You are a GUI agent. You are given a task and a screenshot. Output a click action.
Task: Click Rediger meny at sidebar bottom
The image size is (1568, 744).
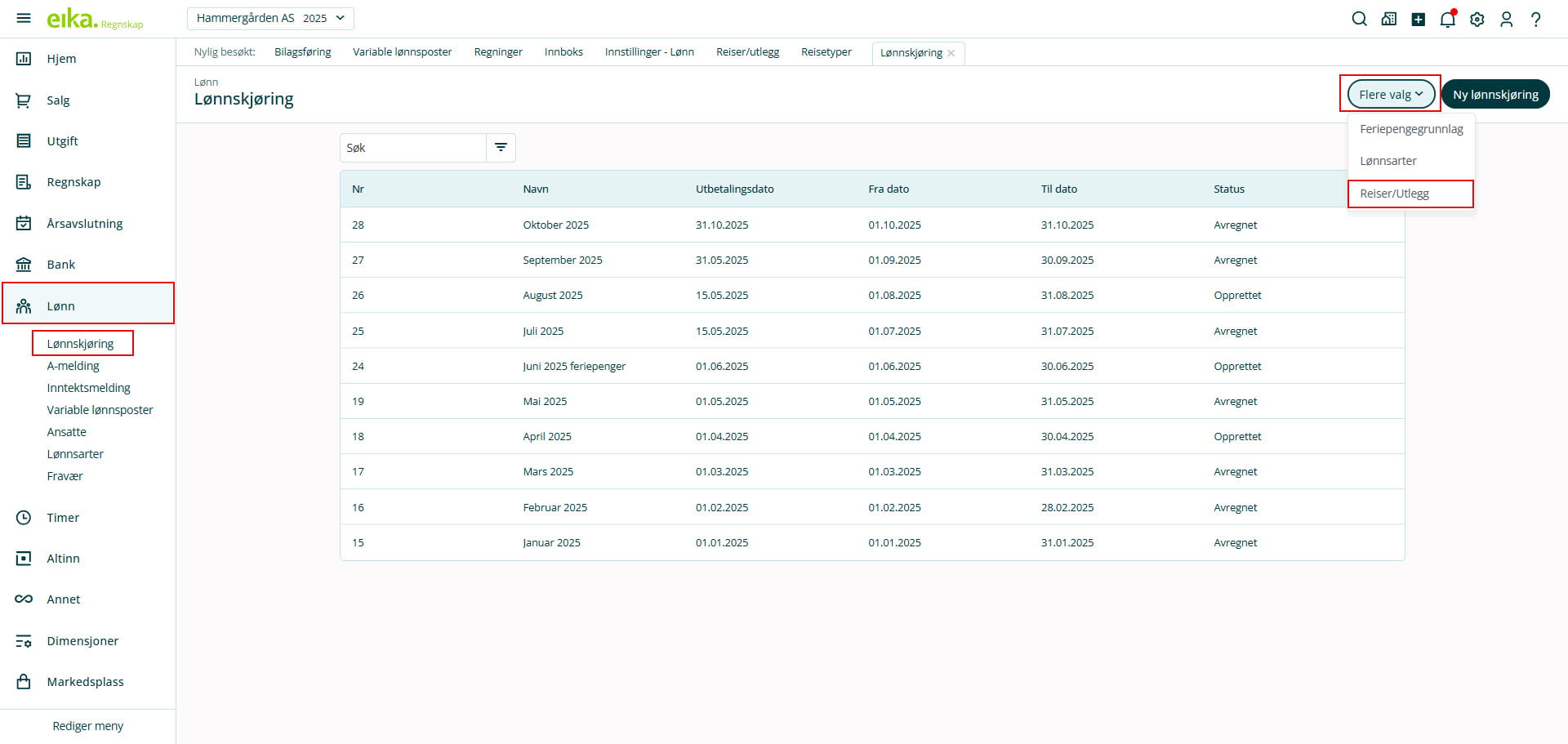tap(87, 726)
